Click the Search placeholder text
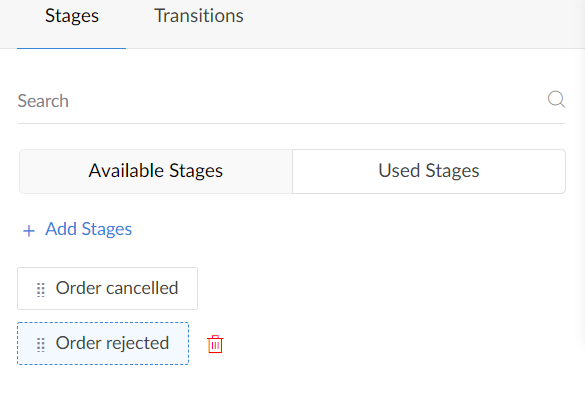The height and width of the screenshot is (415, 585). (43, 101)
